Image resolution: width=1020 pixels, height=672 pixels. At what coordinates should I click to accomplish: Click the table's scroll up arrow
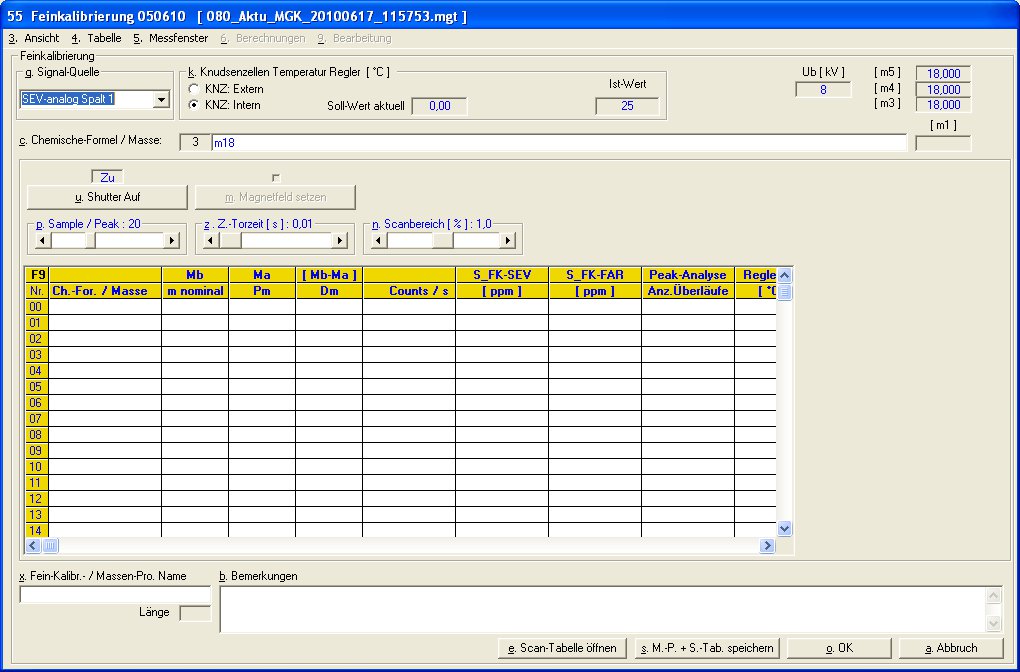point(785,275)
